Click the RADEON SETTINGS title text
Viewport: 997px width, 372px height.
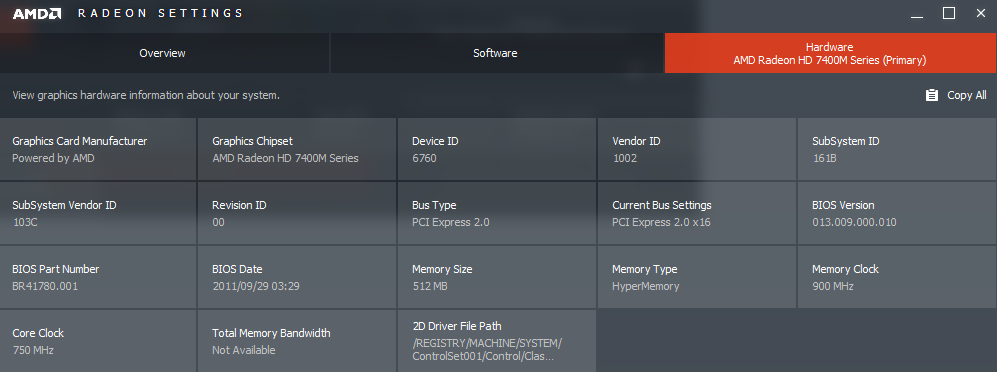(160, 13)
